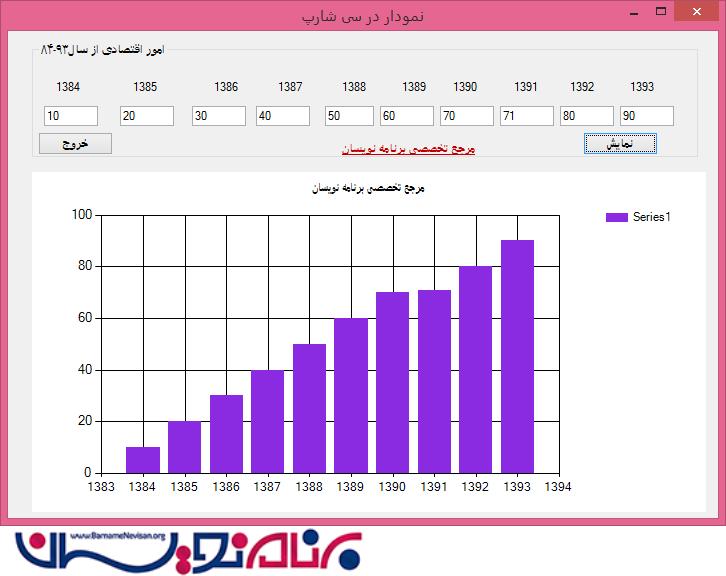
Task: Click the chart bar for year 1390
Action: click(x=393, y=382)
